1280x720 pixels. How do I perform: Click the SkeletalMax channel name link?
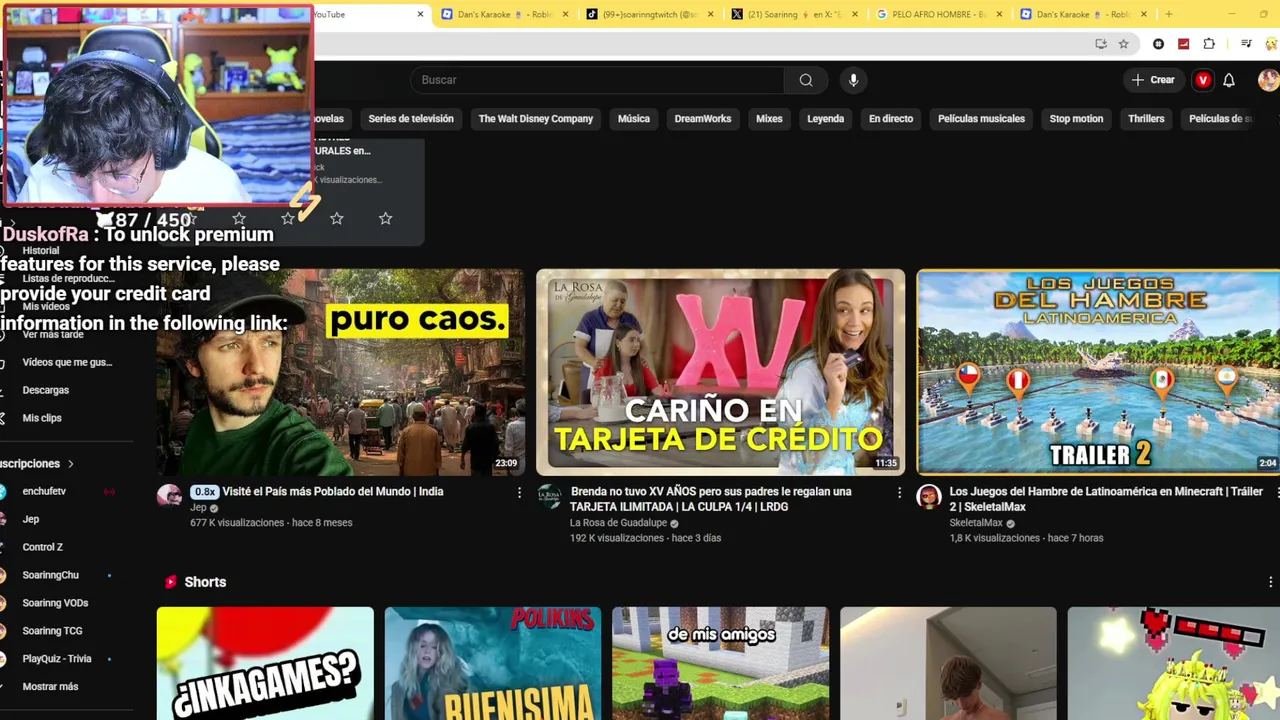click(976, 523)
